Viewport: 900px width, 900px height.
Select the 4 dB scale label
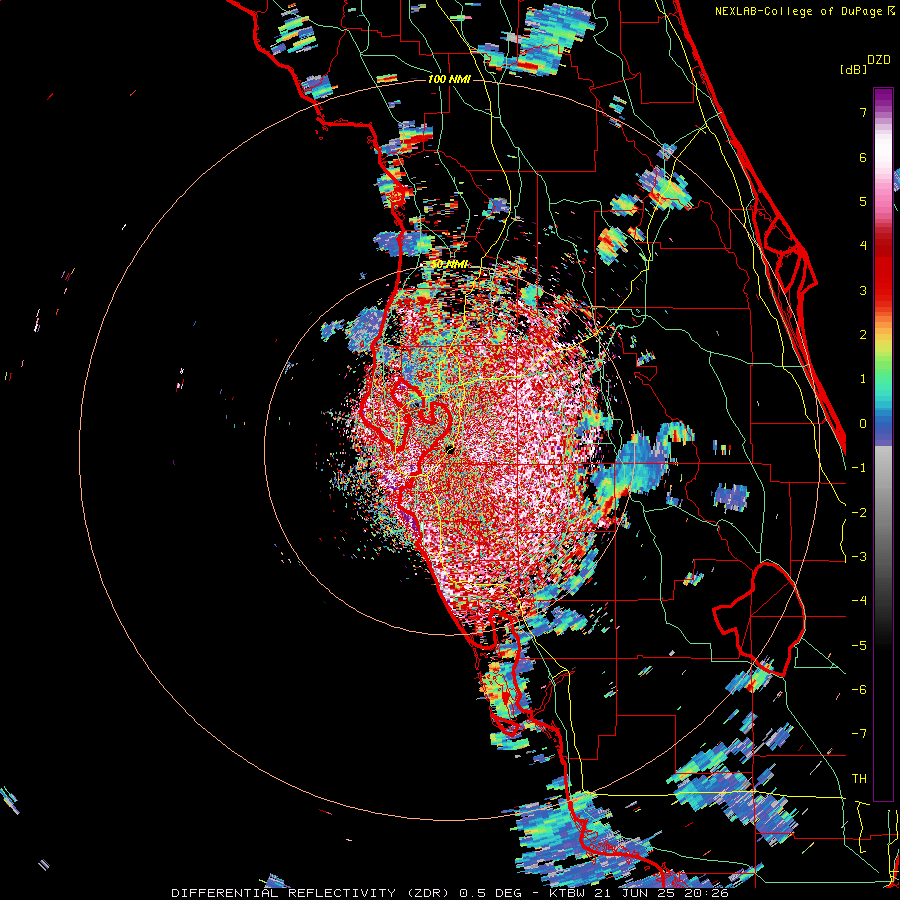click(x=863, y=246)
